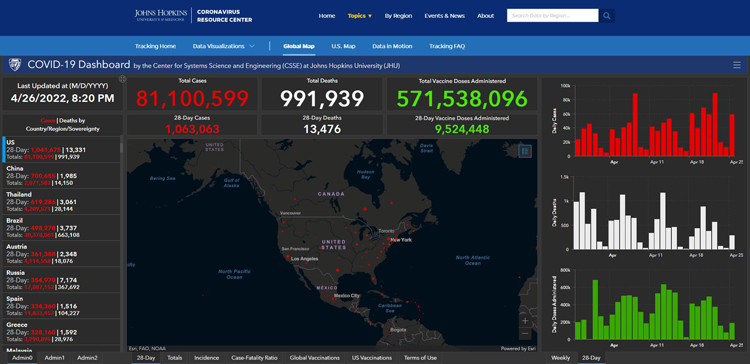Viewport: 750px width, 364px height.
Task: Select Russia in the country list
Action: 61,280
